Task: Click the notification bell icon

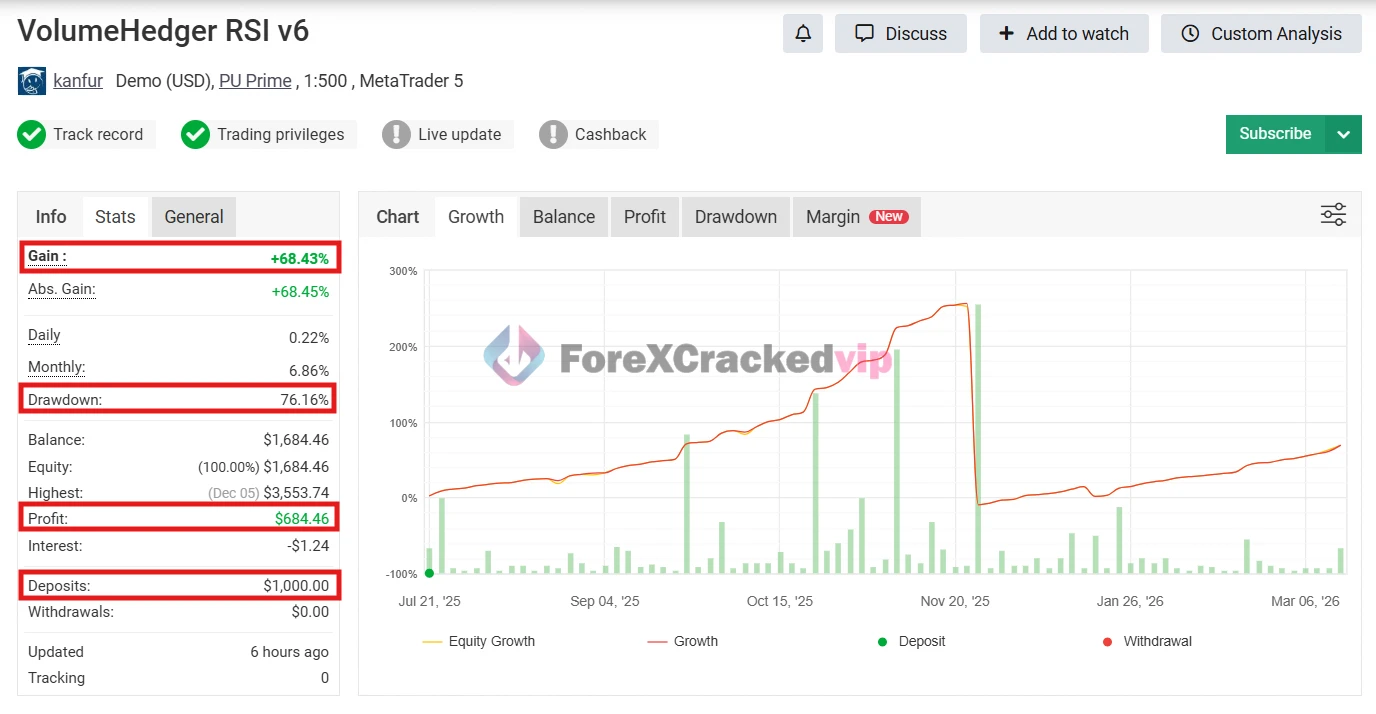Action: (x=803, y=34)
